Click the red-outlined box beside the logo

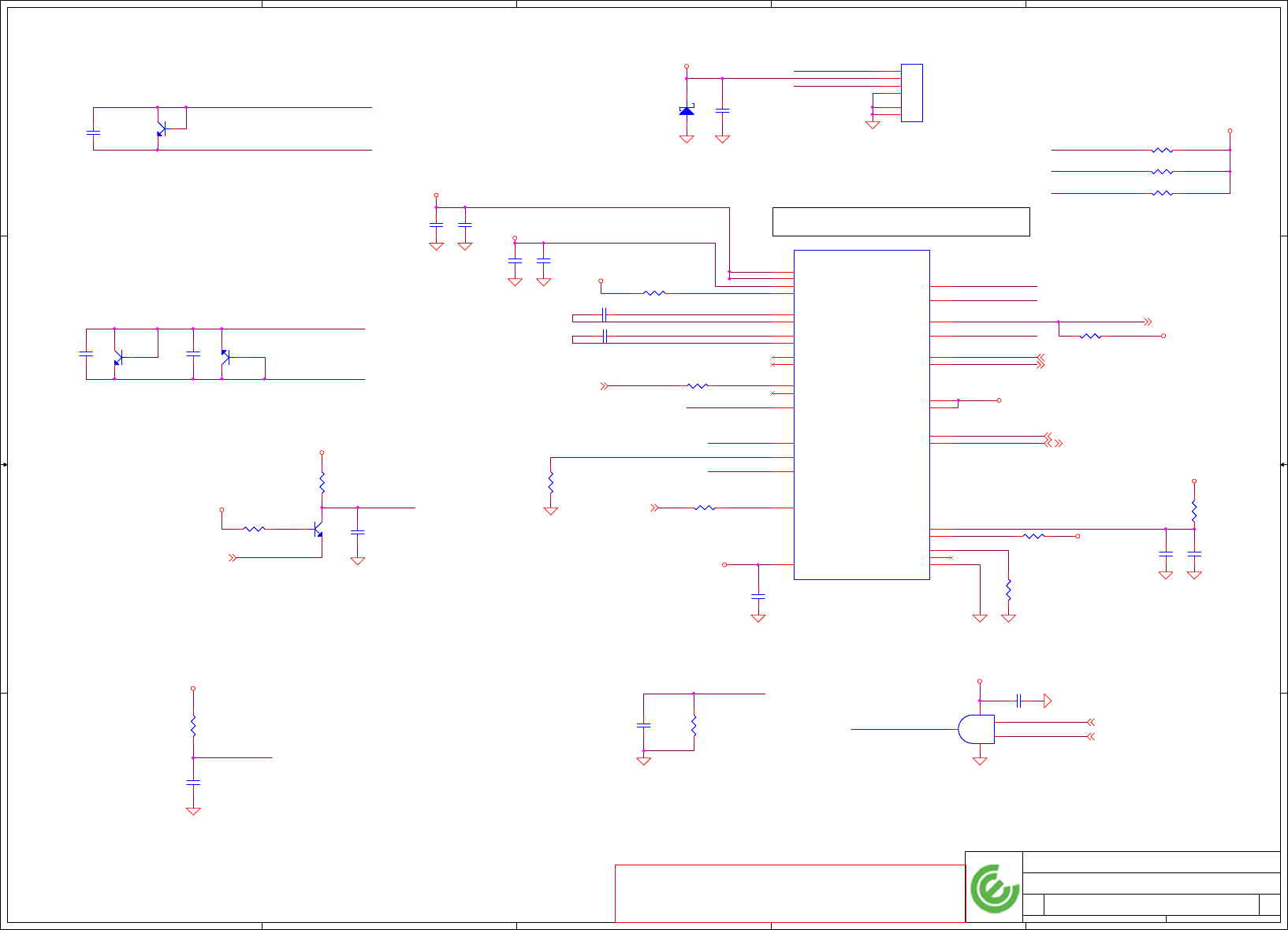click(x=790, y=893)
